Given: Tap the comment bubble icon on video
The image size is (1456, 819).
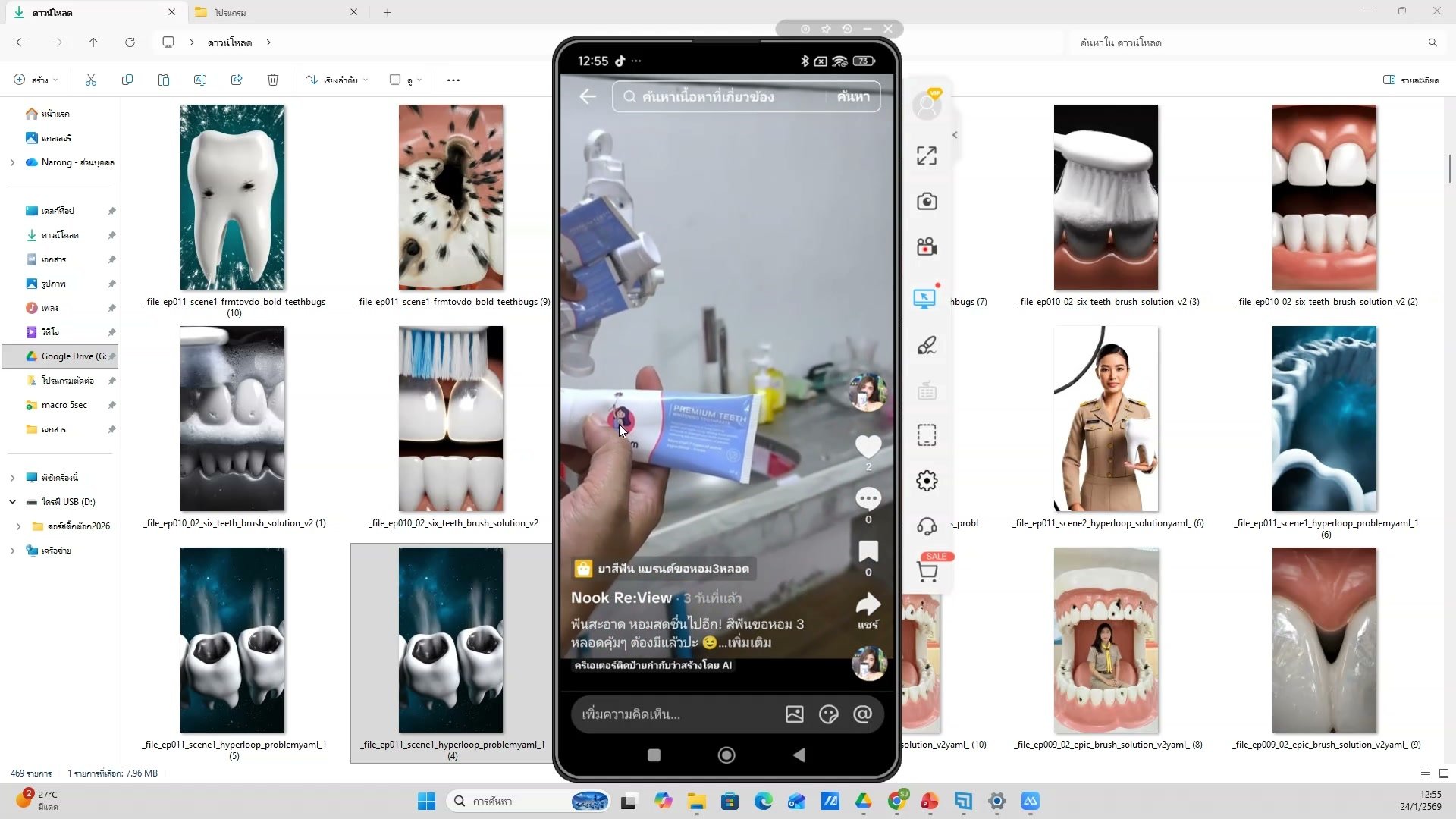Looking at the screenshot, I should [868, 499].
